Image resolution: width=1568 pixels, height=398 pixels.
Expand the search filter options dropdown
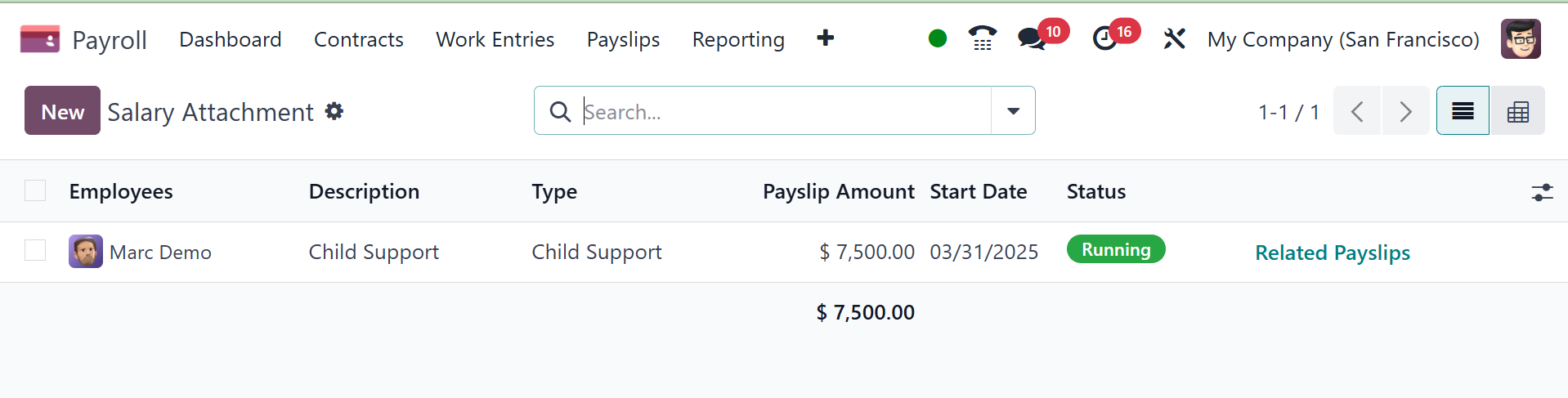pyautogui.click(x=1013, y=111)
